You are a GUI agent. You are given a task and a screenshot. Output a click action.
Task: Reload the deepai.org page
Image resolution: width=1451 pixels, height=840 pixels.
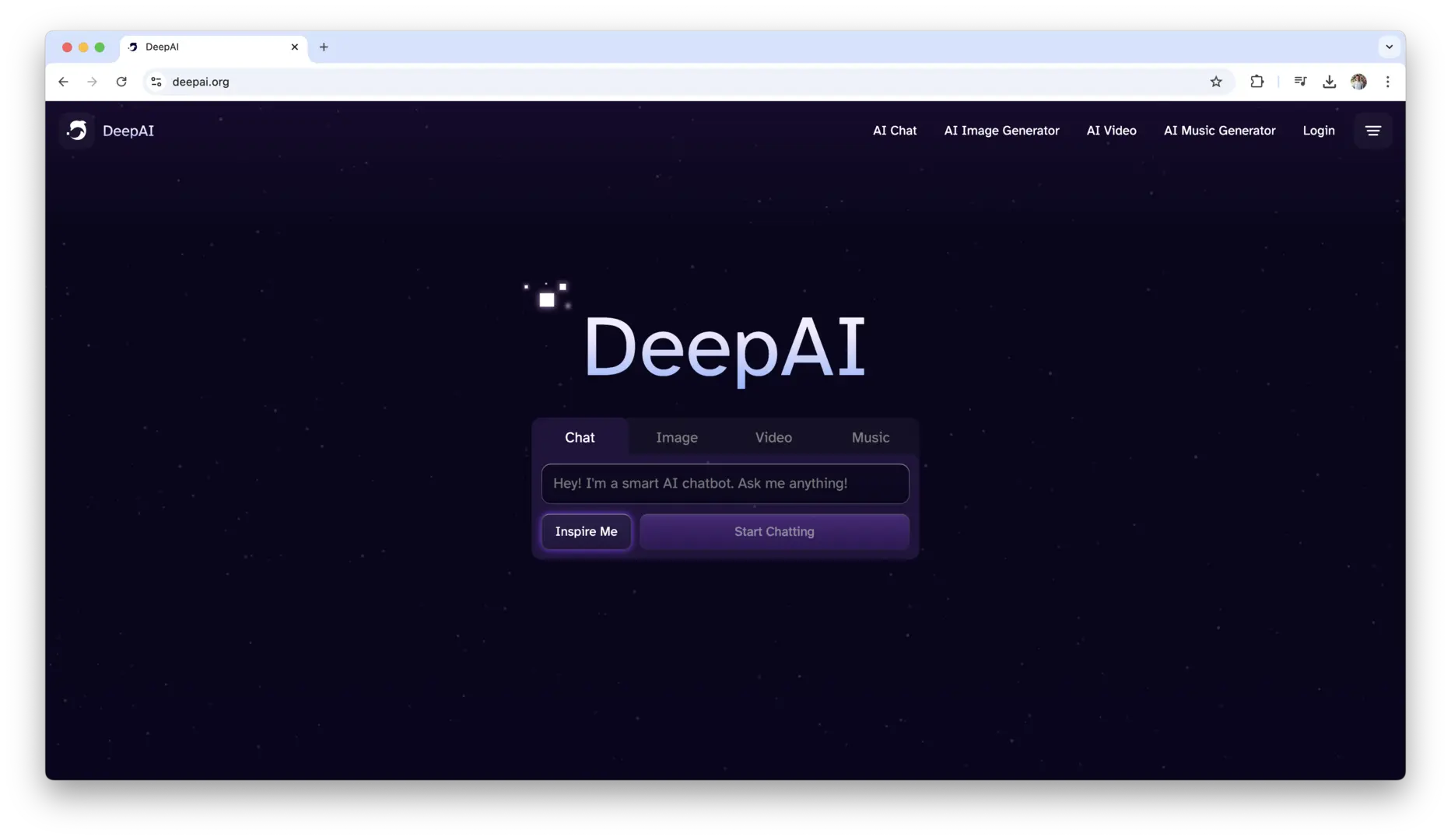tap(121, 82)
